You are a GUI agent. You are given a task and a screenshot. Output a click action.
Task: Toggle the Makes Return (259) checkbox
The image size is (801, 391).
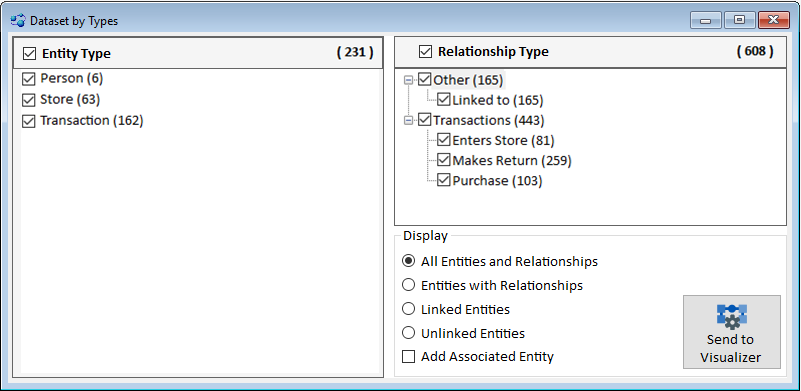[443, 160]
